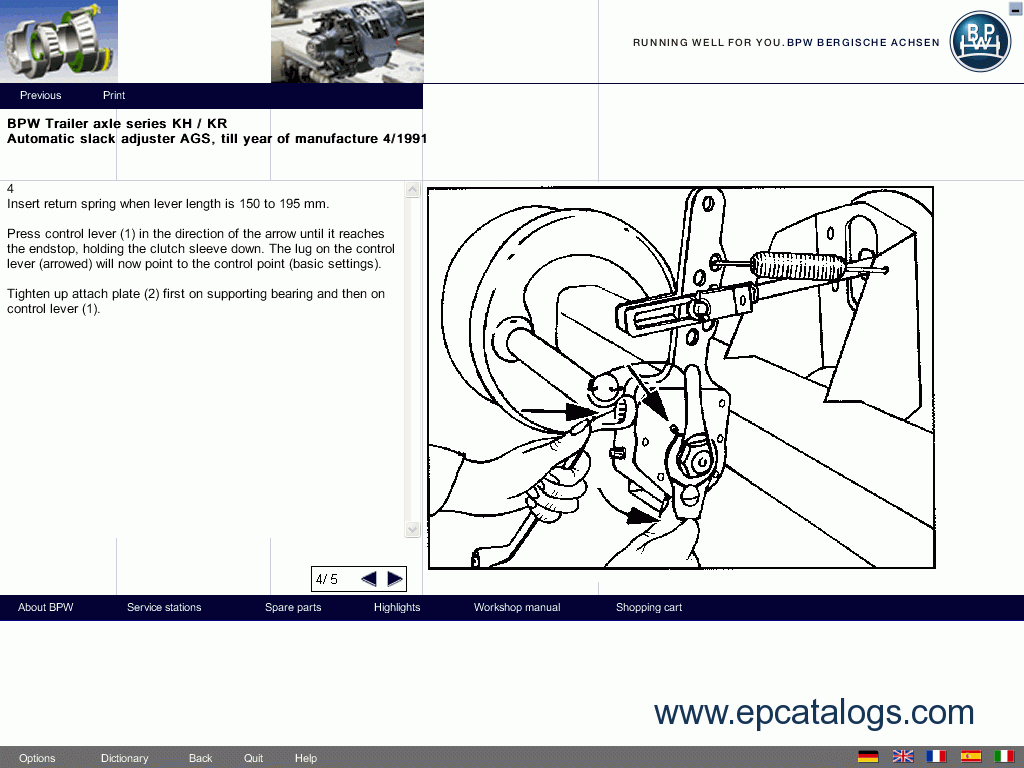1024x768 pixels.
Task: Click the wheel bearing thumbnail image
Action: coord(59,41)
